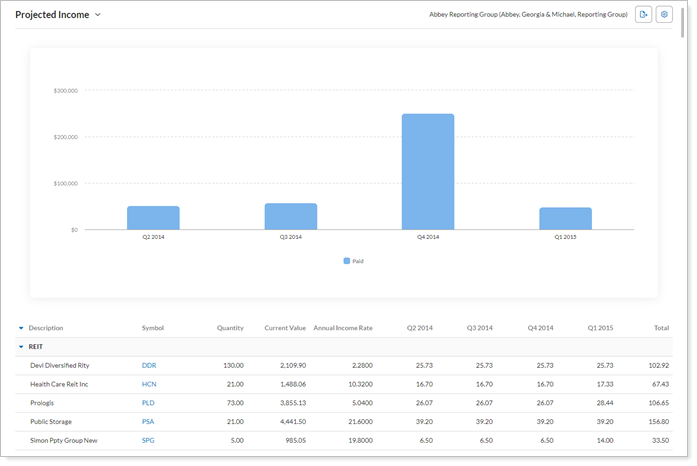Open the HCN symbol link
The height and width of the screenshot is (466, 697).
tap(149, 384)
